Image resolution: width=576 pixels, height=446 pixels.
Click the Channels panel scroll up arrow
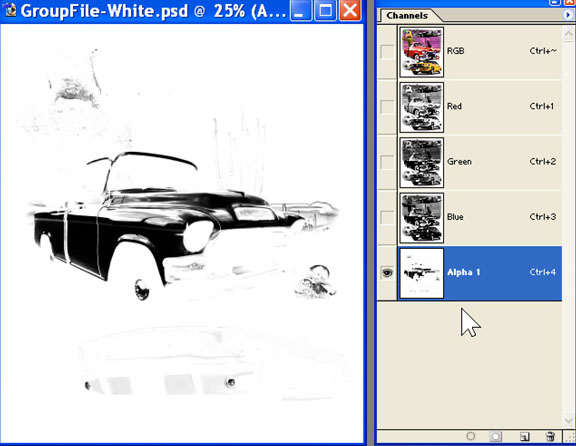tap(568, 34)
